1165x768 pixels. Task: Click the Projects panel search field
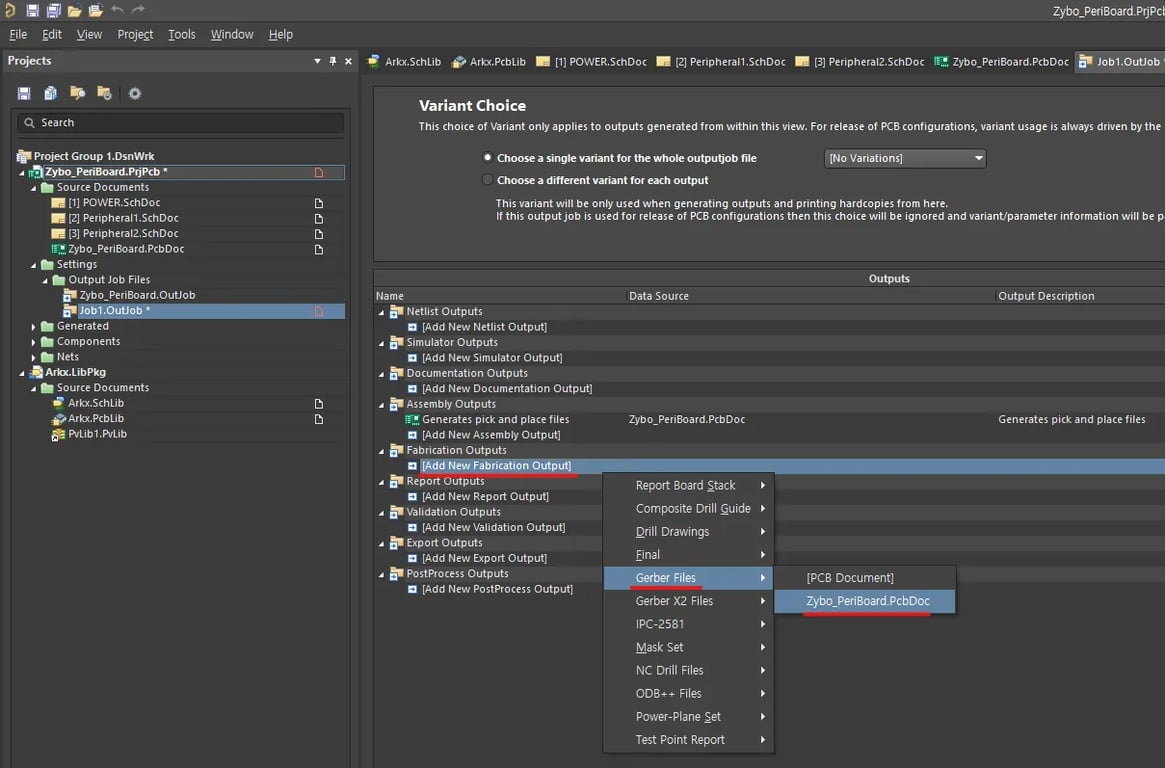[x=180, y=122]
